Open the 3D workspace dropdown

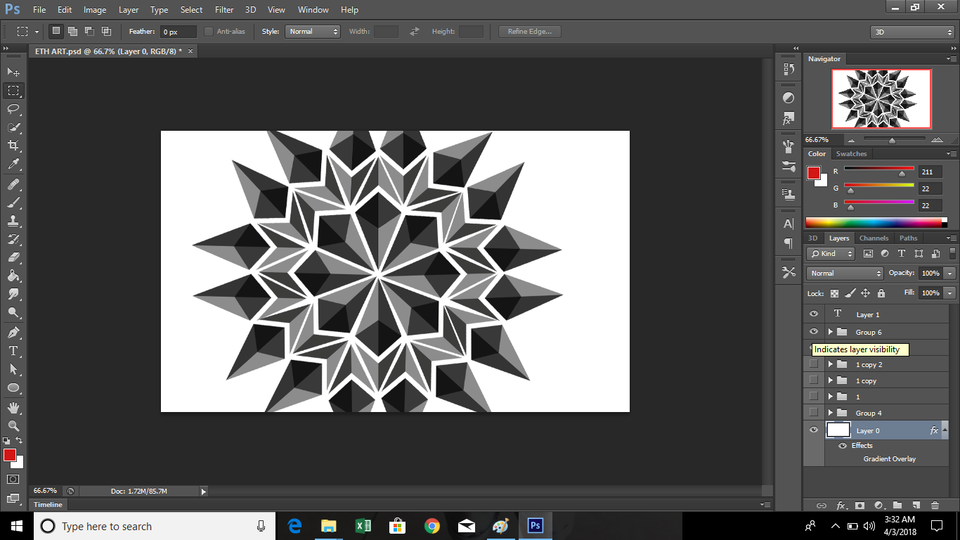coord(910,32)
